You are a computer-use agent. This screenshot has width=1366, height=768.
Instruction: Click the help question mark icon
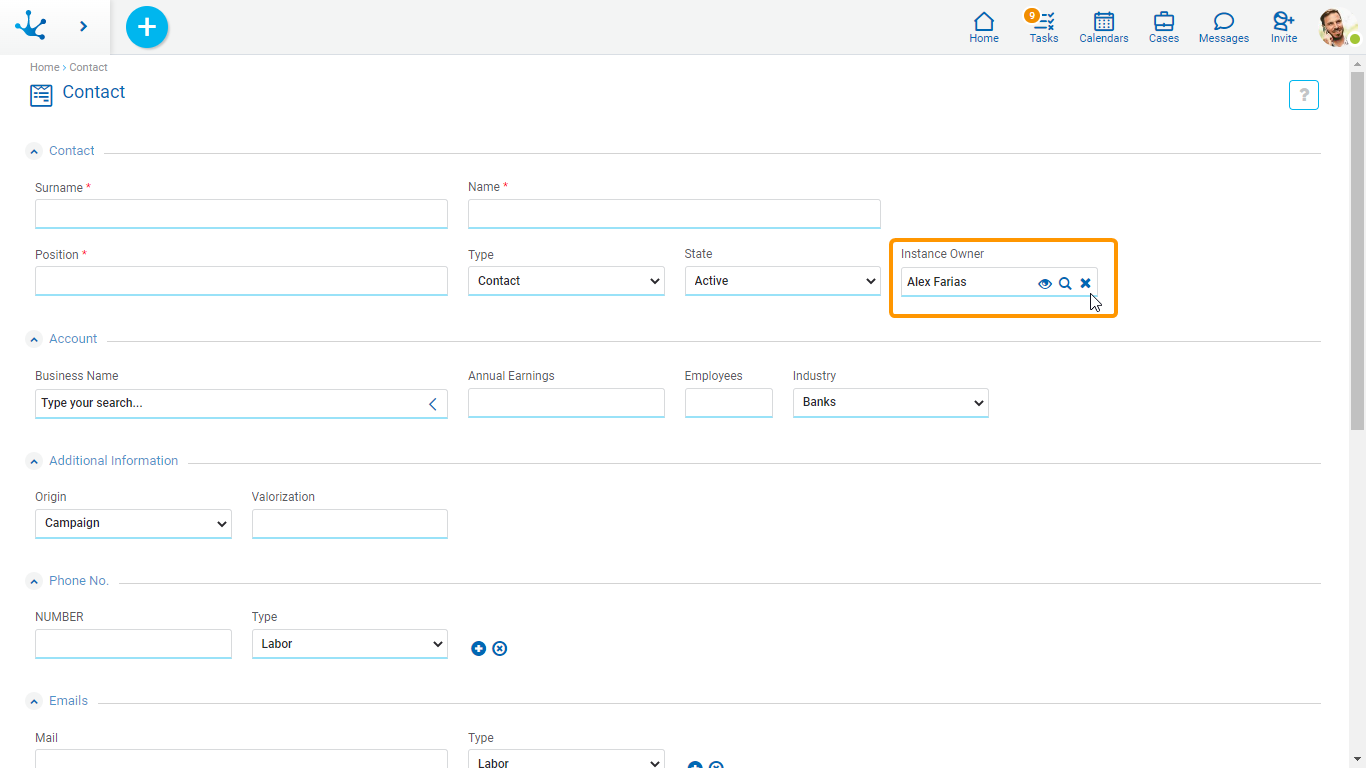(1303, 95)
